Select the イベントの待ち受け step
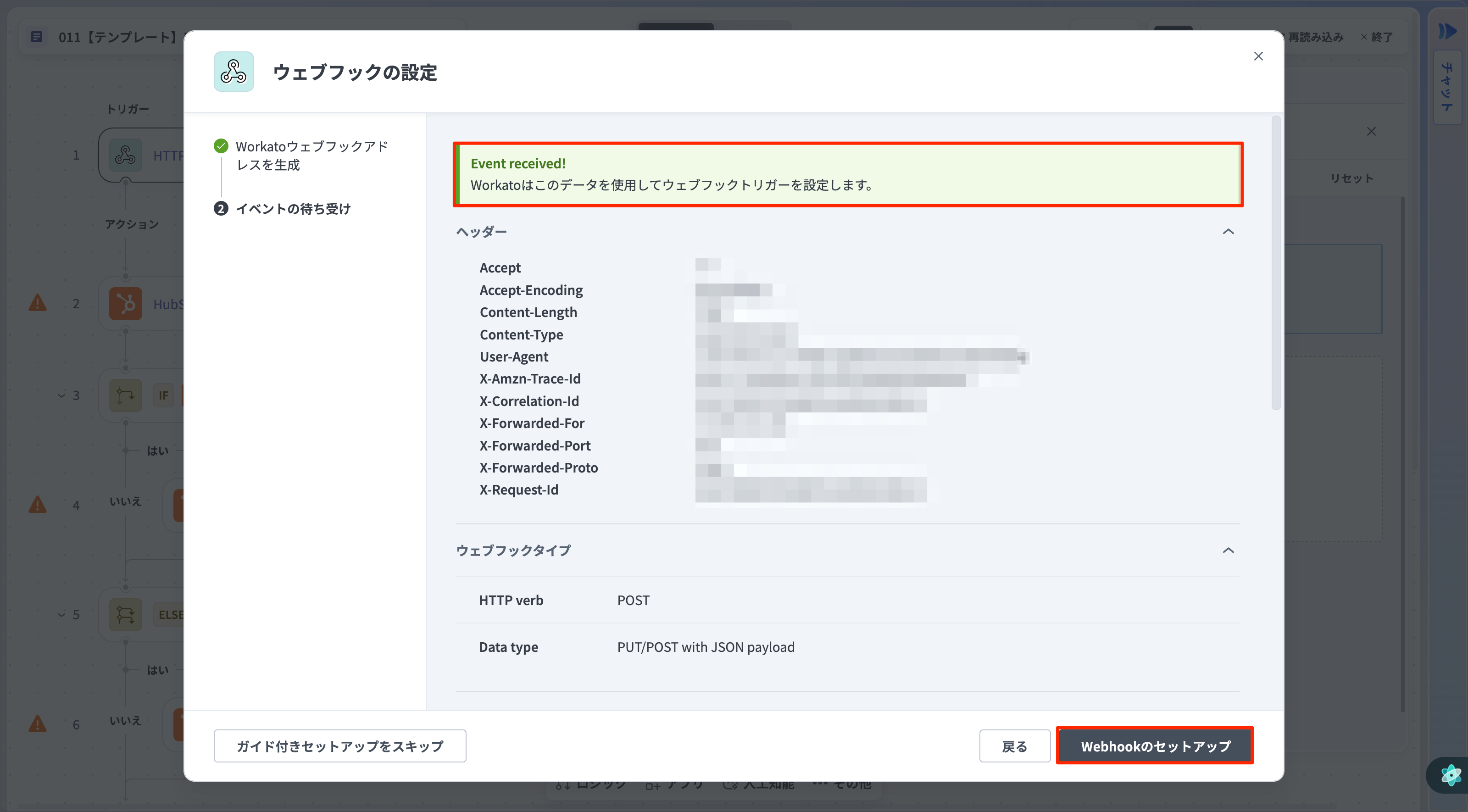This screenshot has width=1468, height=812. (294, 209)
